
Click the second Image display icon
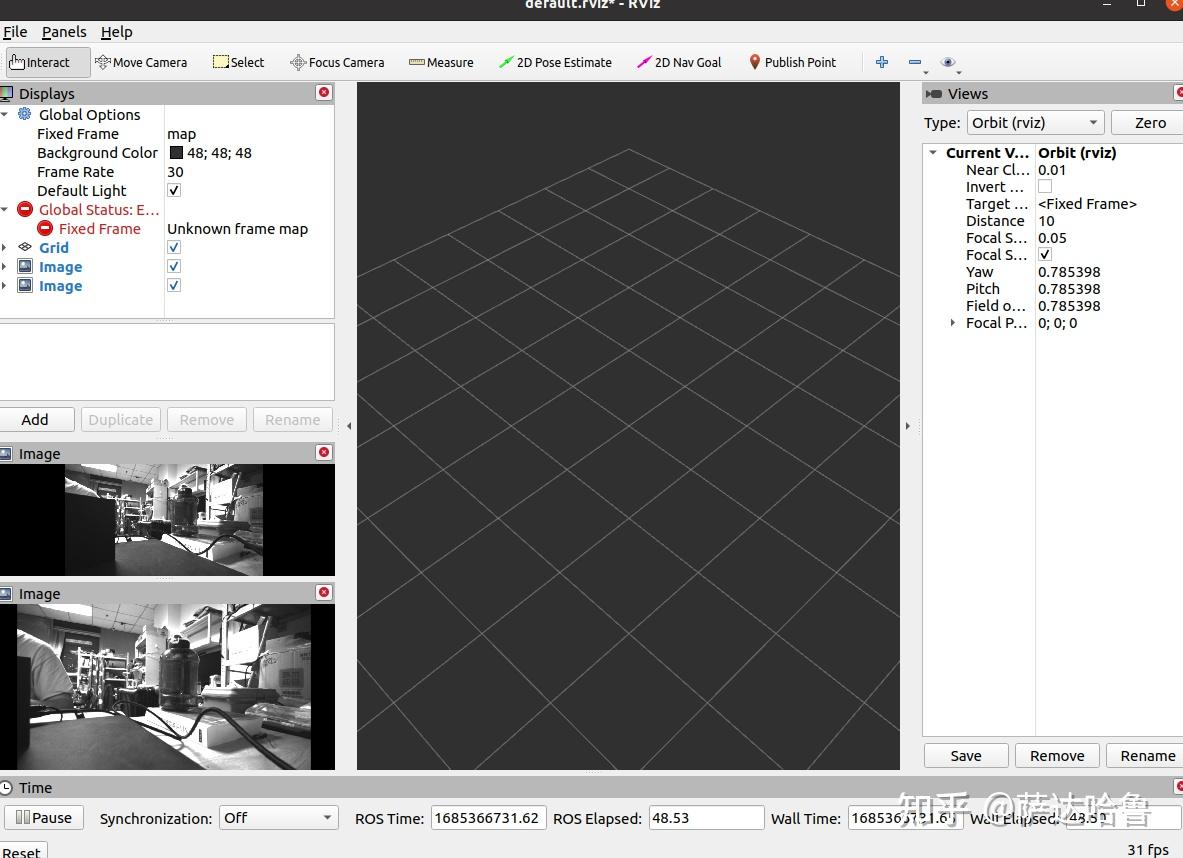[25, 285]
